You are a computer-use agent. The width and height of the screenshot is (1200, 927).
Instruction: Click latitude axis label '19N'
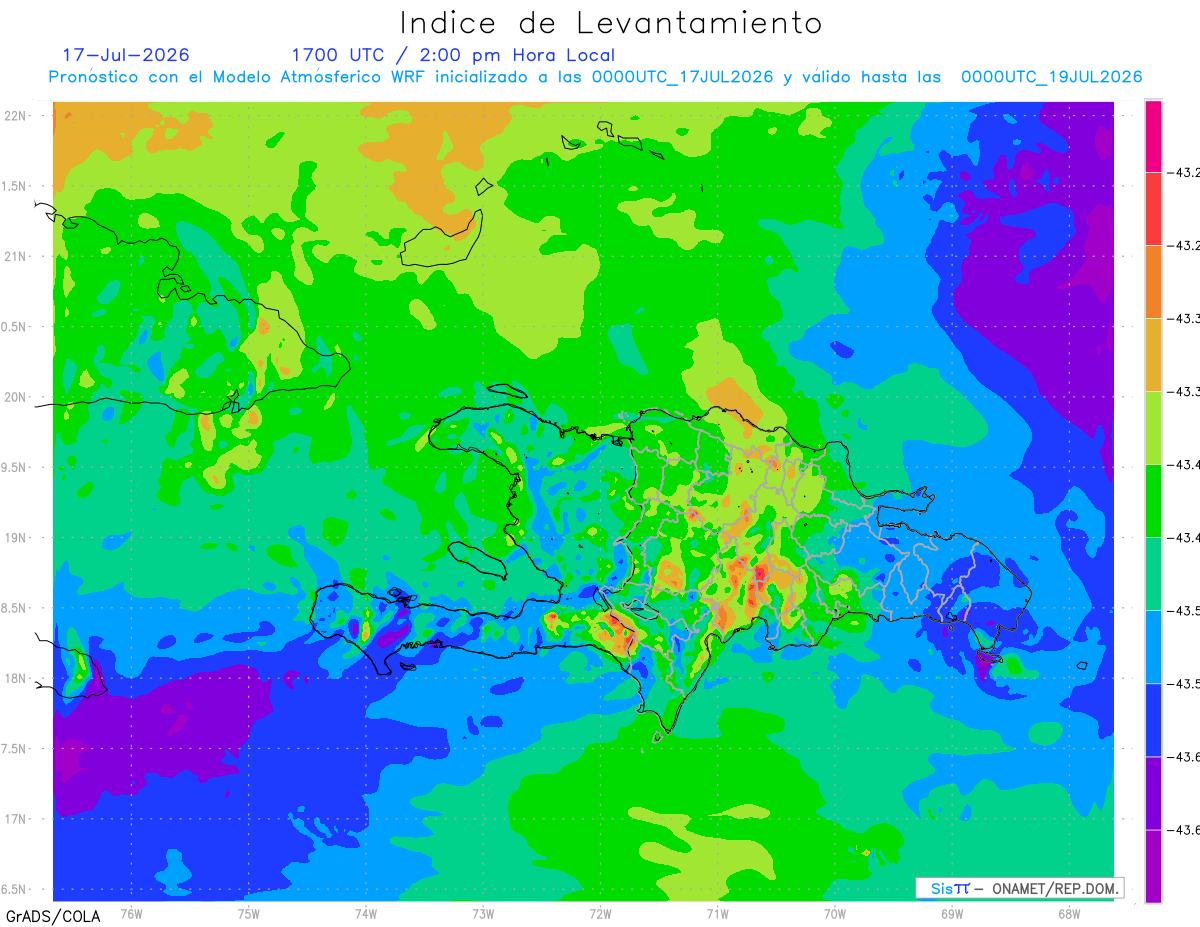(17, 538)
